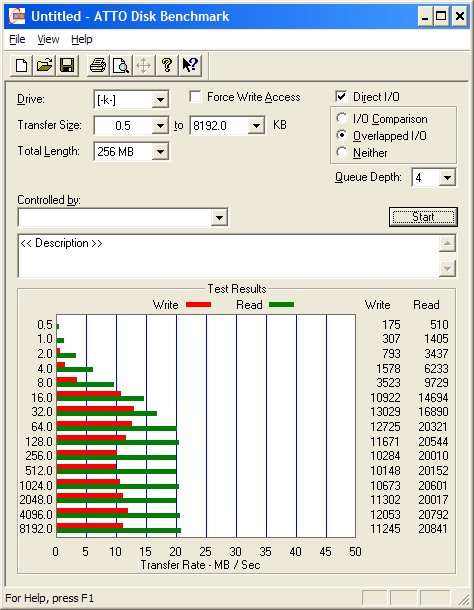474x610 pixels.
Task: Uncheck the Direct I/O checkbox
Action: point(341,96)
